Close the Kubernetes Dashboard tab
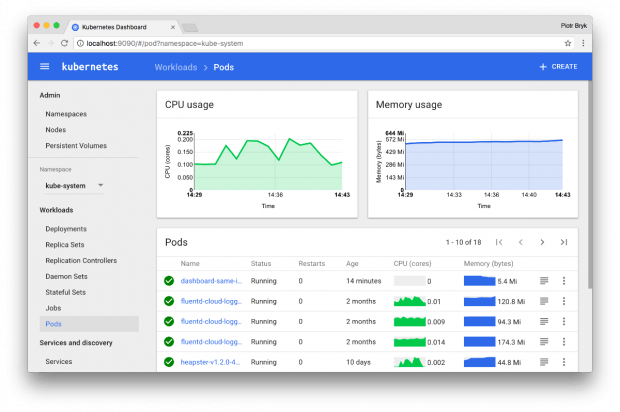Image resolution: width=620 pixels, height=412 pixels. (x=173, y=27)
